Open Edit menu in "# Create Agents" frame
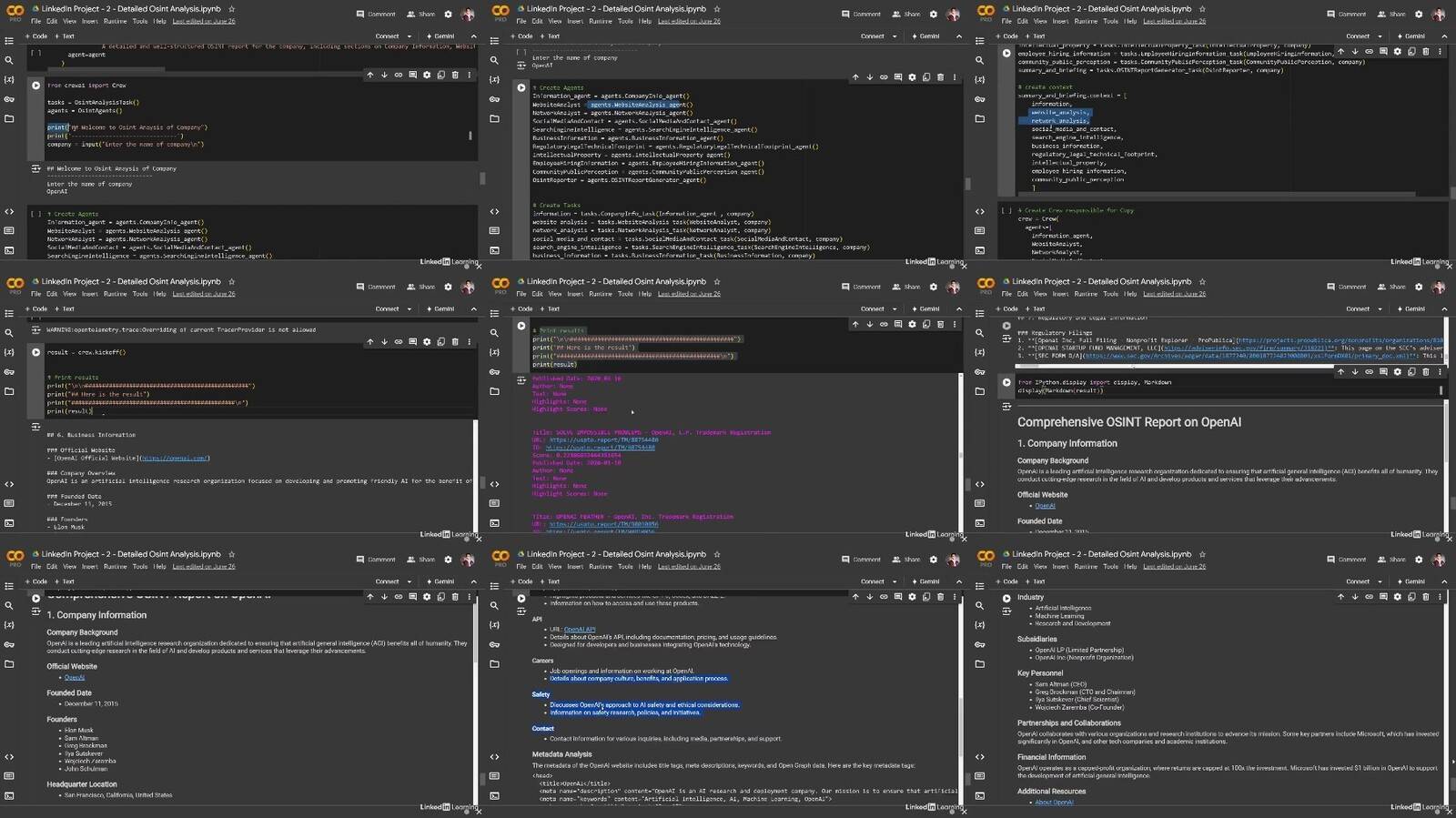 point(537,21)
